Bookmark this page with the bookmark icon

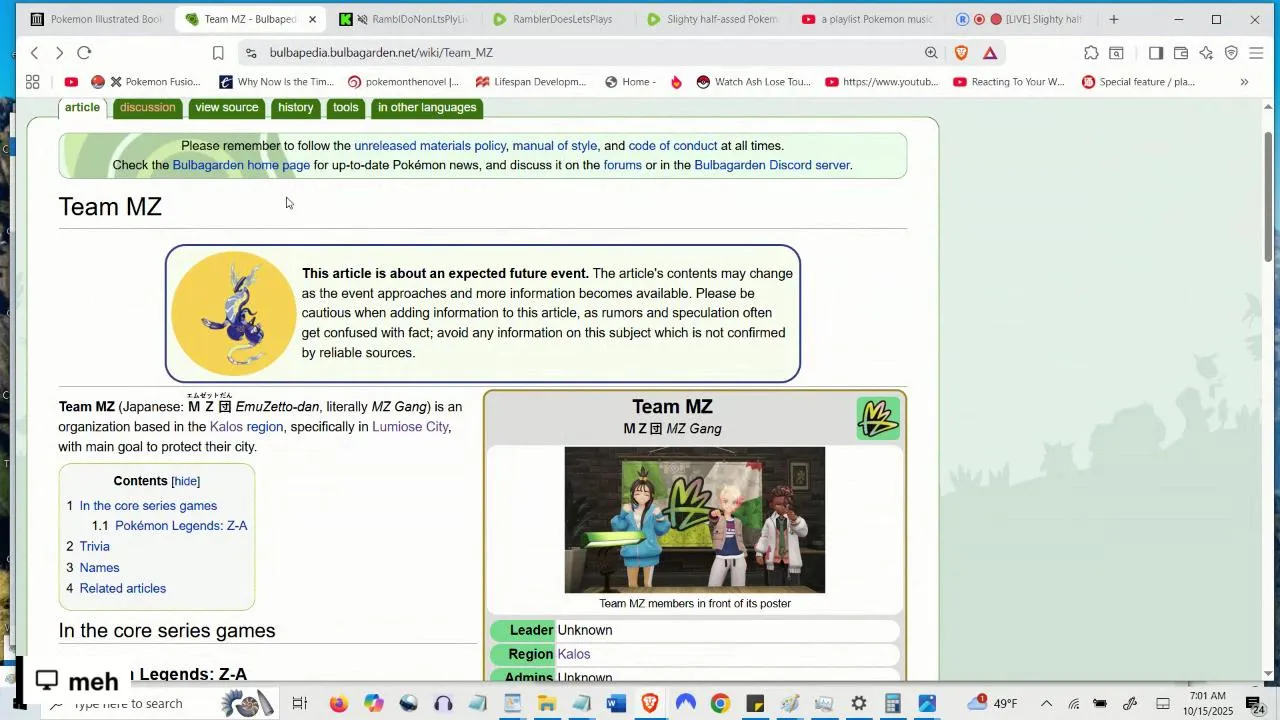point(218,53)
